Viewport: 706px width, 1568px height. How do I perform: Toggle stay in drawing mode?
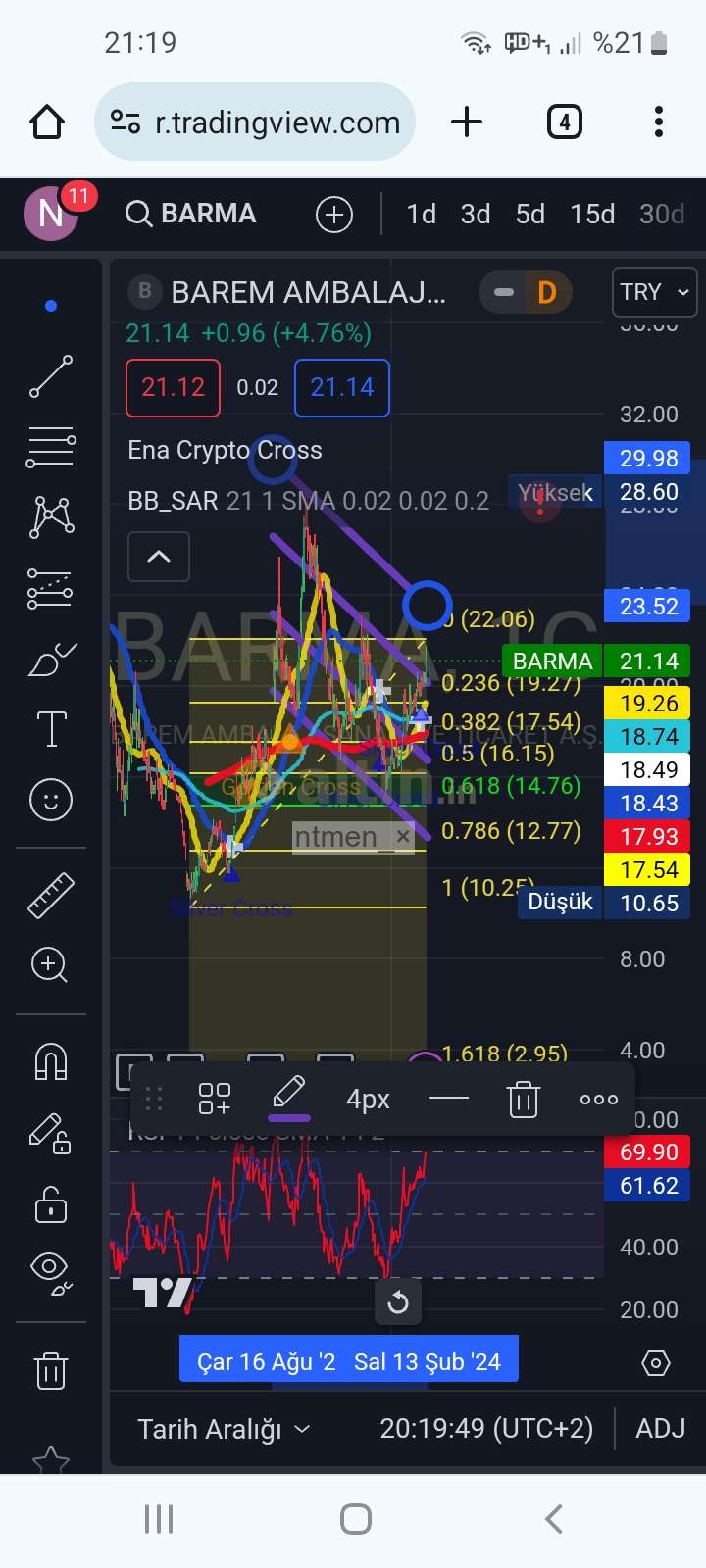click(51, 1133)
